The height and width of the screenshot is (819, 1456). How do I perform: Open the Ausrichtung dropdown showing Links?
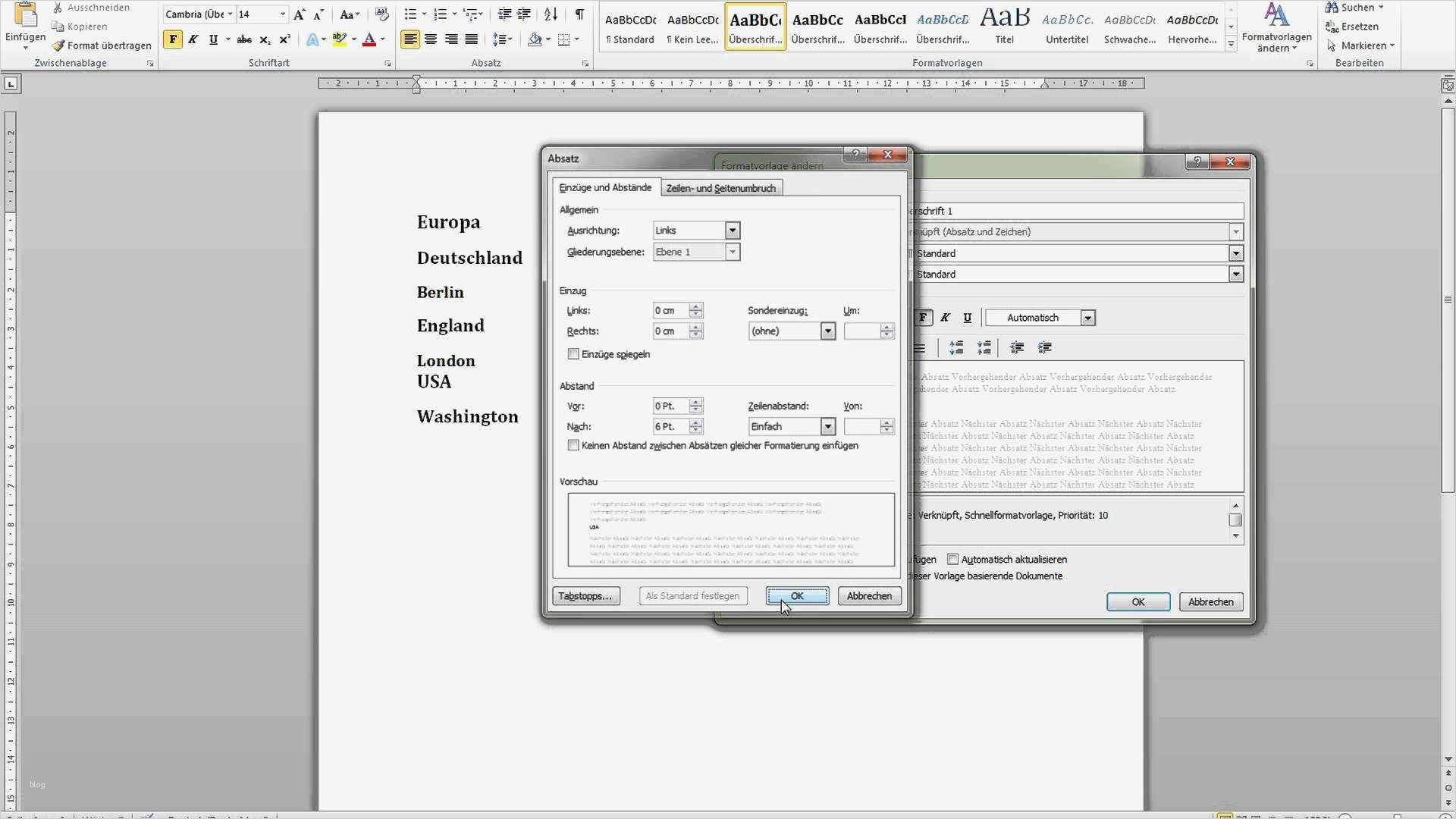(x=732, y=230)
